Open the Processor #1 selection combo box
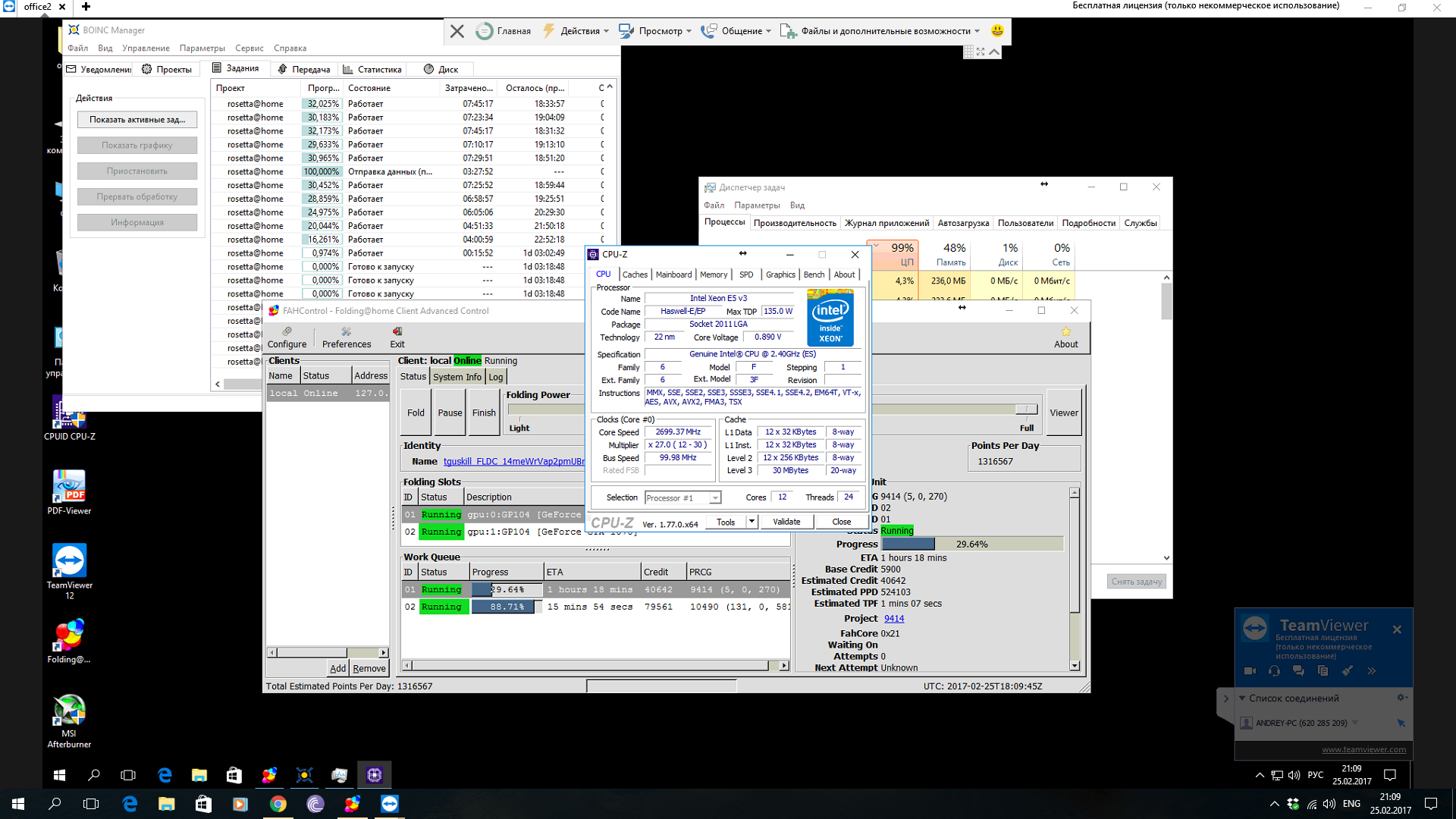Screen dimensions: 1456x819 click(x=682, y=498)
